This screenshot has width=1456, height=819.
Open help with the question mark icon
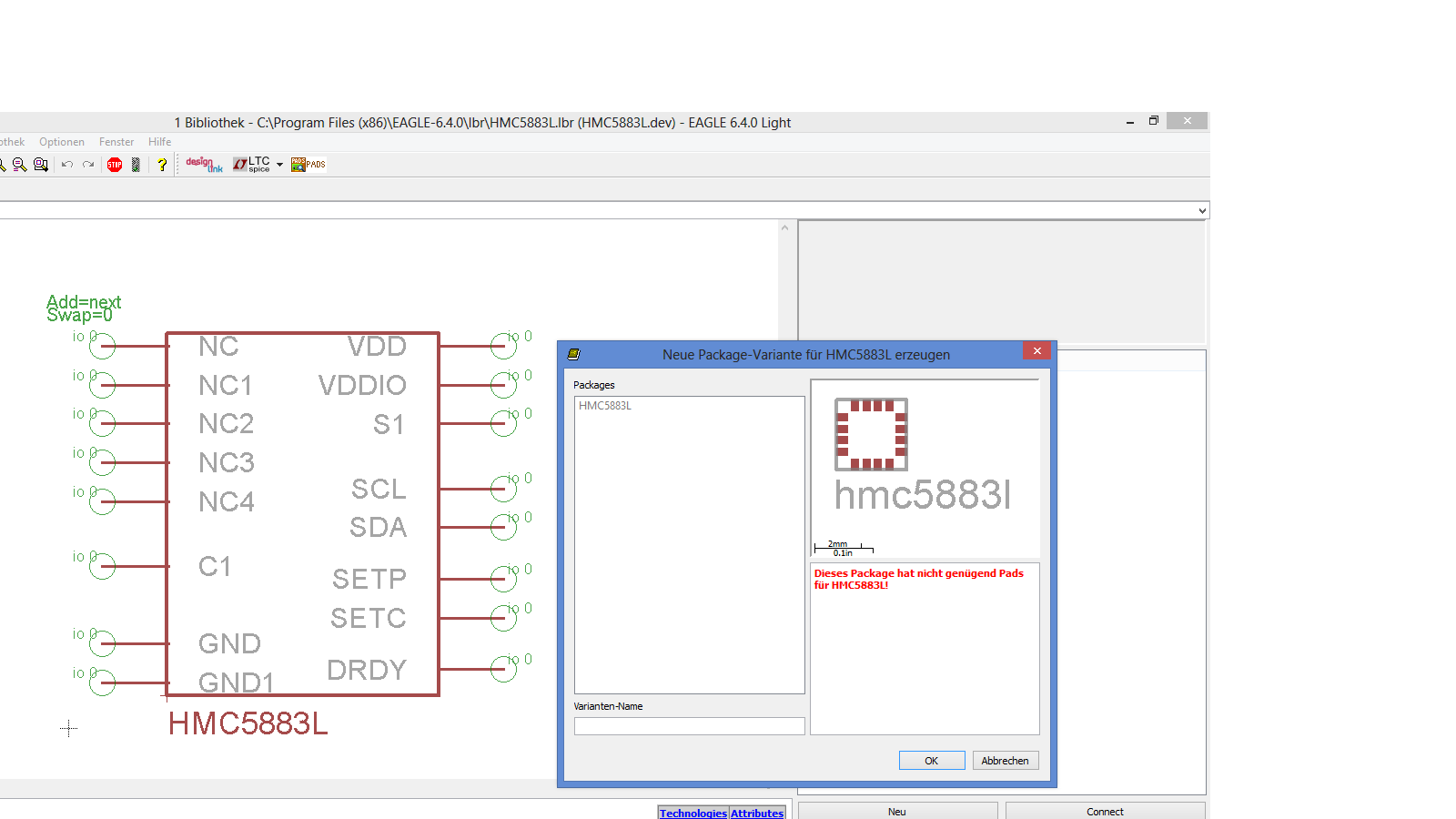(x=162, y=165)
